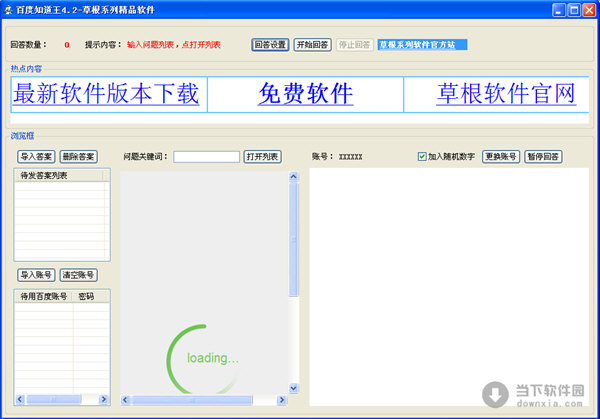Click the browser pane horizontal scrollbar thumb
The height and width of the screenshot is (419, 600).
click(x=192, y=400)
